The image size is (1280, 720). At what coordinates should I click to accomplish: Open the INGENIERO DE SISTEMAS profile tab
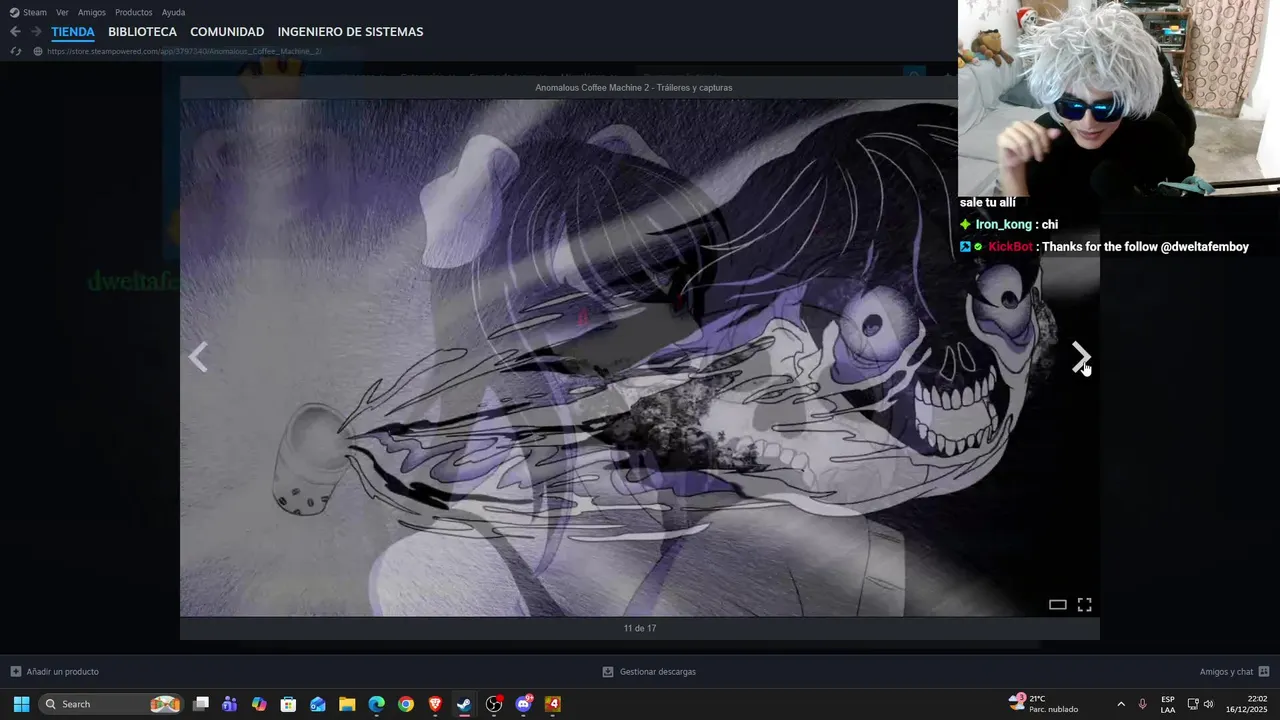pos(350,32)
